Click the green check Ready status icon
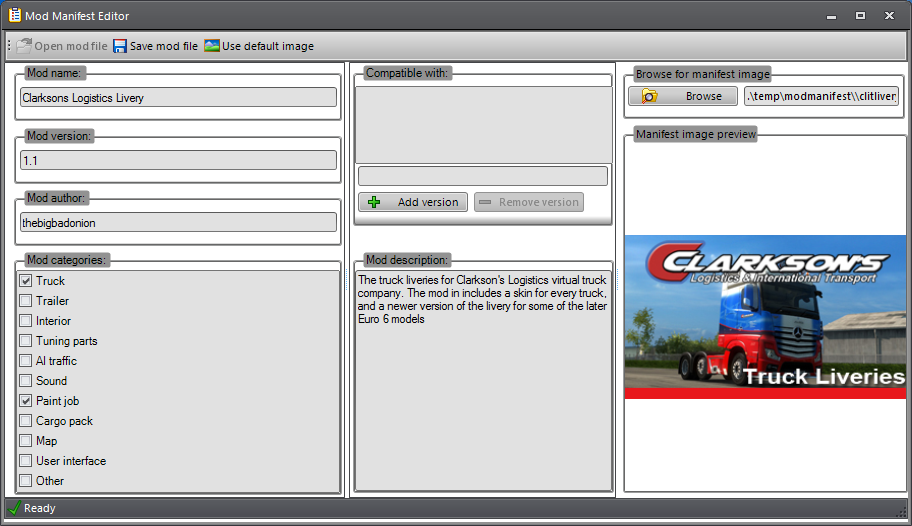The width and height of the screenshot is (912, 526). tap(15, 508)
